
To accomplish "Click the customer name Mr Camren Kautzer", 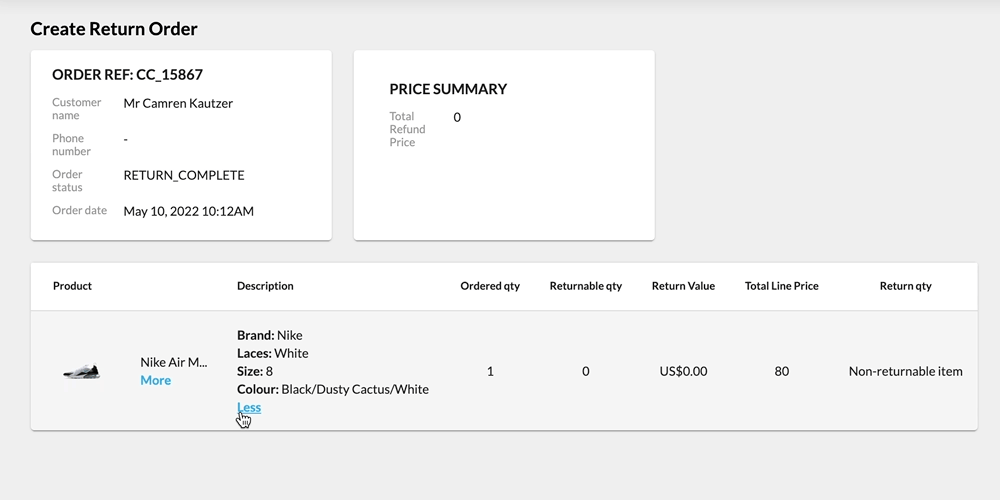I will tap(178, 103).
